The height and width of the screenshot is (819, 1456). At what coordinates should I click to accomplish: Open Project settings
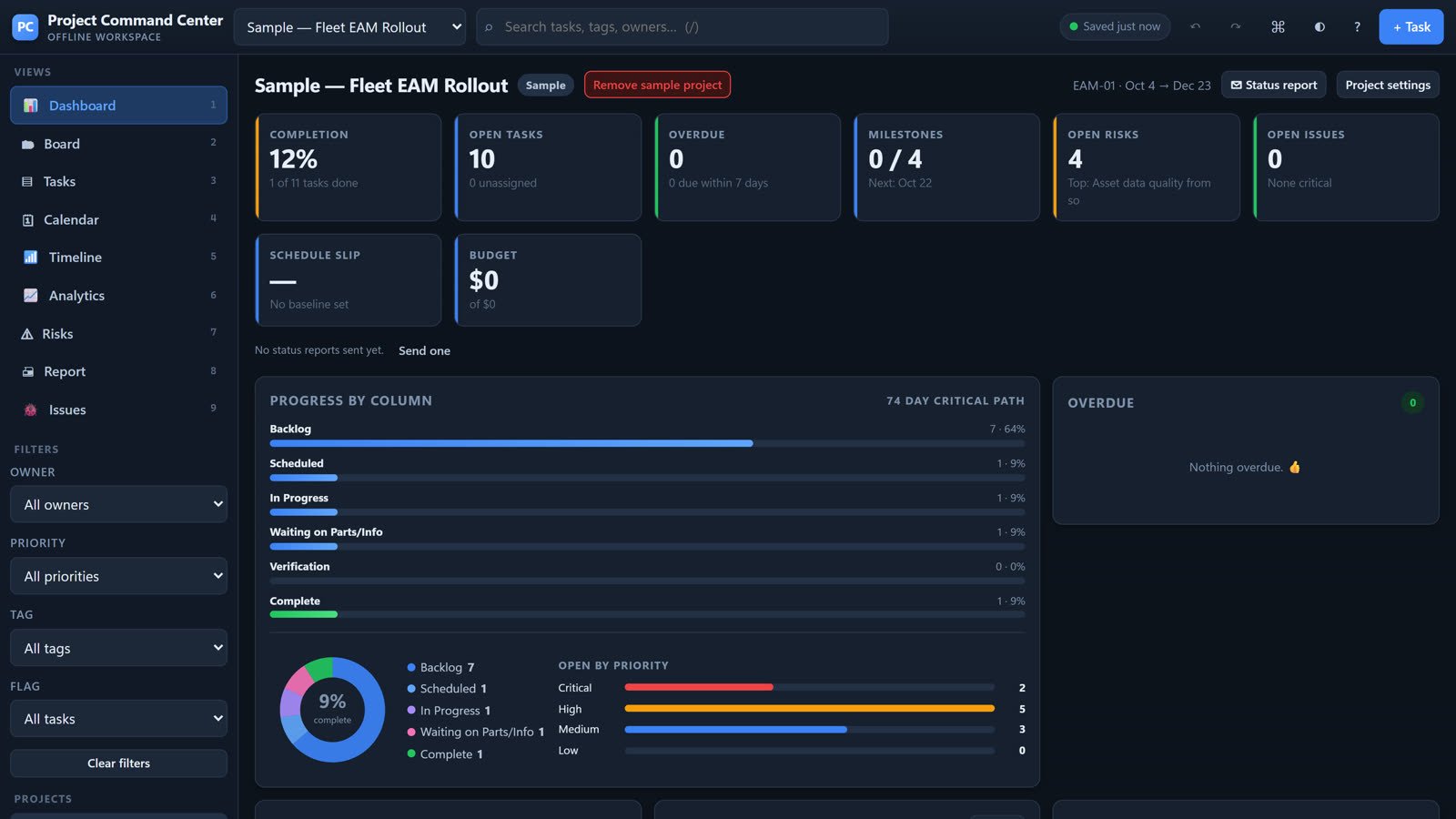pos(1388,85)
